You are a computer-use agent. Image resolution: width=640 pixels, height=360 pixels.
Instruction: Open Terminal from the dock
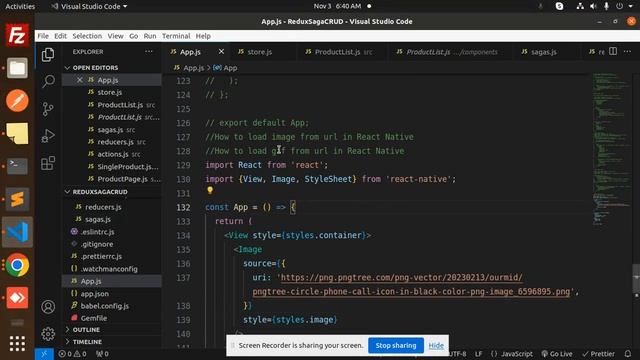click(17, 166)
